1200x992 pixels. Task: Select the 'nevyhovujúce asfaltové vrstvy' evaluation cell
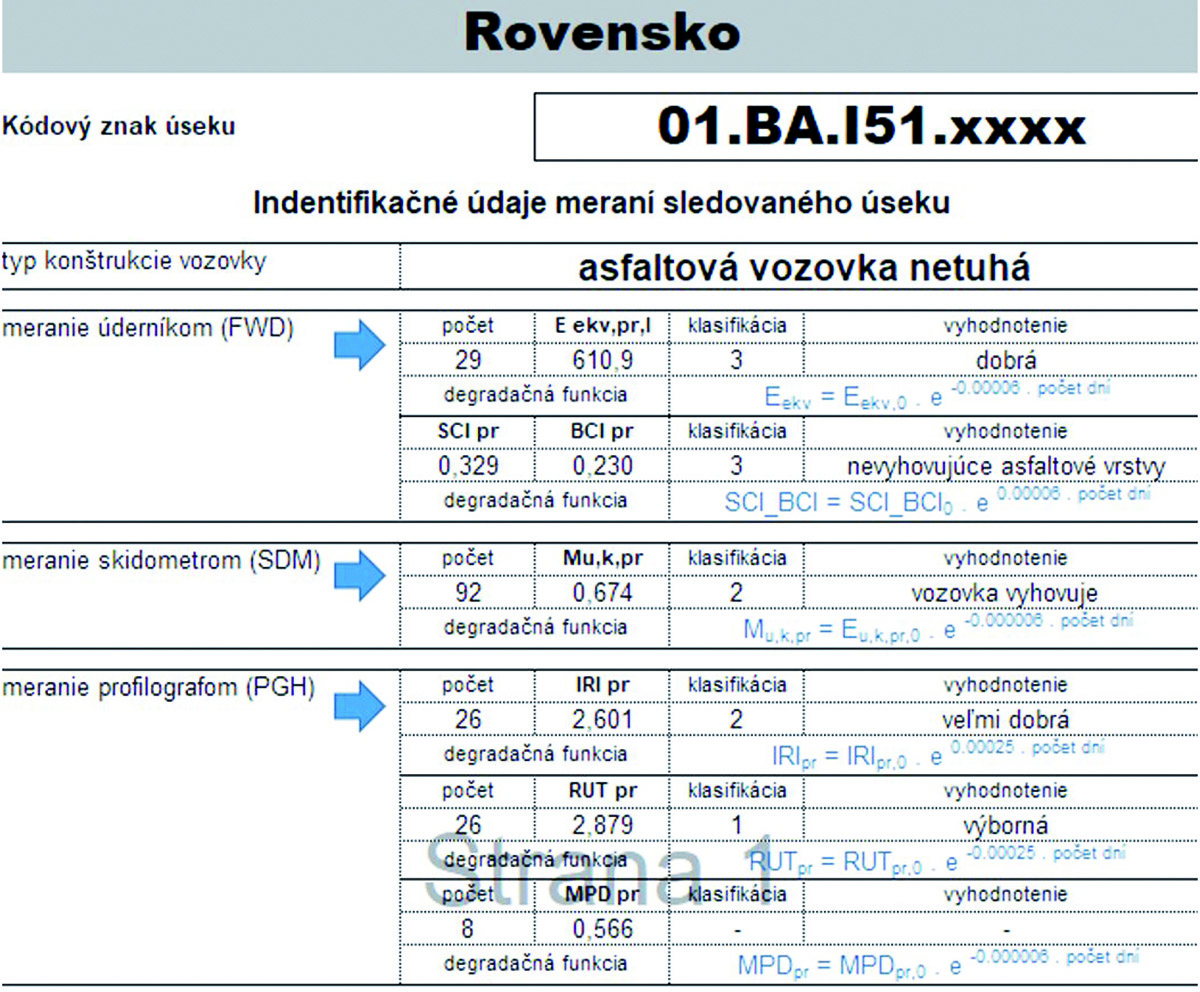(x=1005, y=466)
